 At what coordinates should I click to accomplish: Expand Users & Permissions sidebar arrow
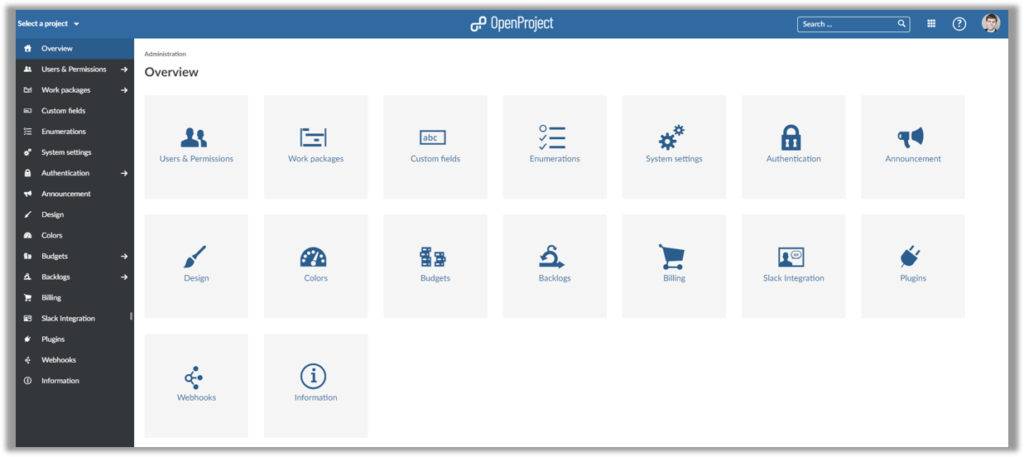(x=124, y=69)
